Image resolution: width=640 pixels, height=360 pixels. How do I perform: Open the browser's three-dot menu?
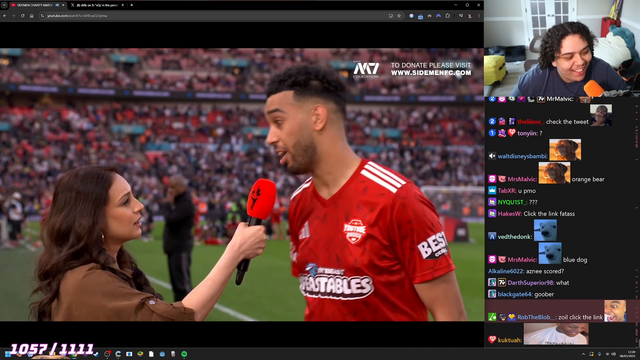point(479,16)
